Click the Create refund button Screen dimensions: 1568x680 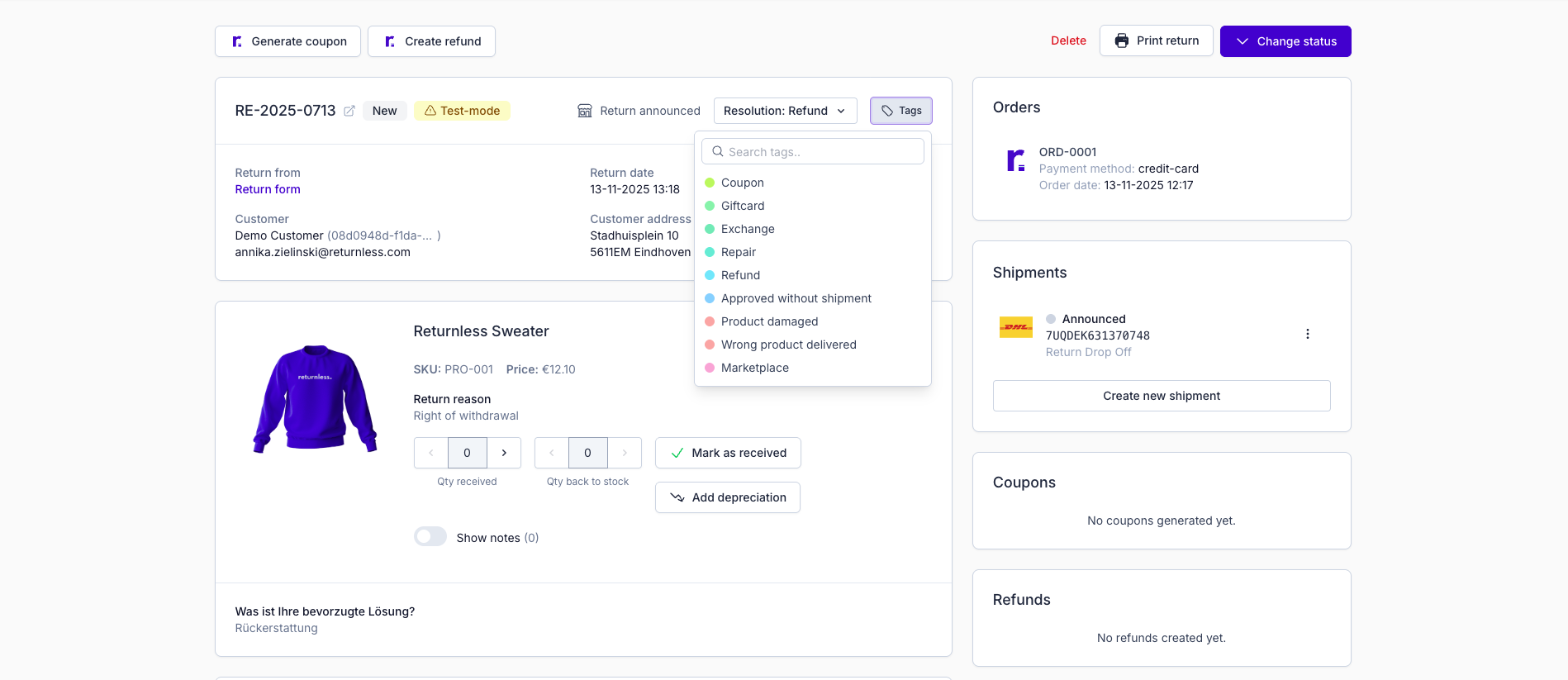tap(431, 41)
